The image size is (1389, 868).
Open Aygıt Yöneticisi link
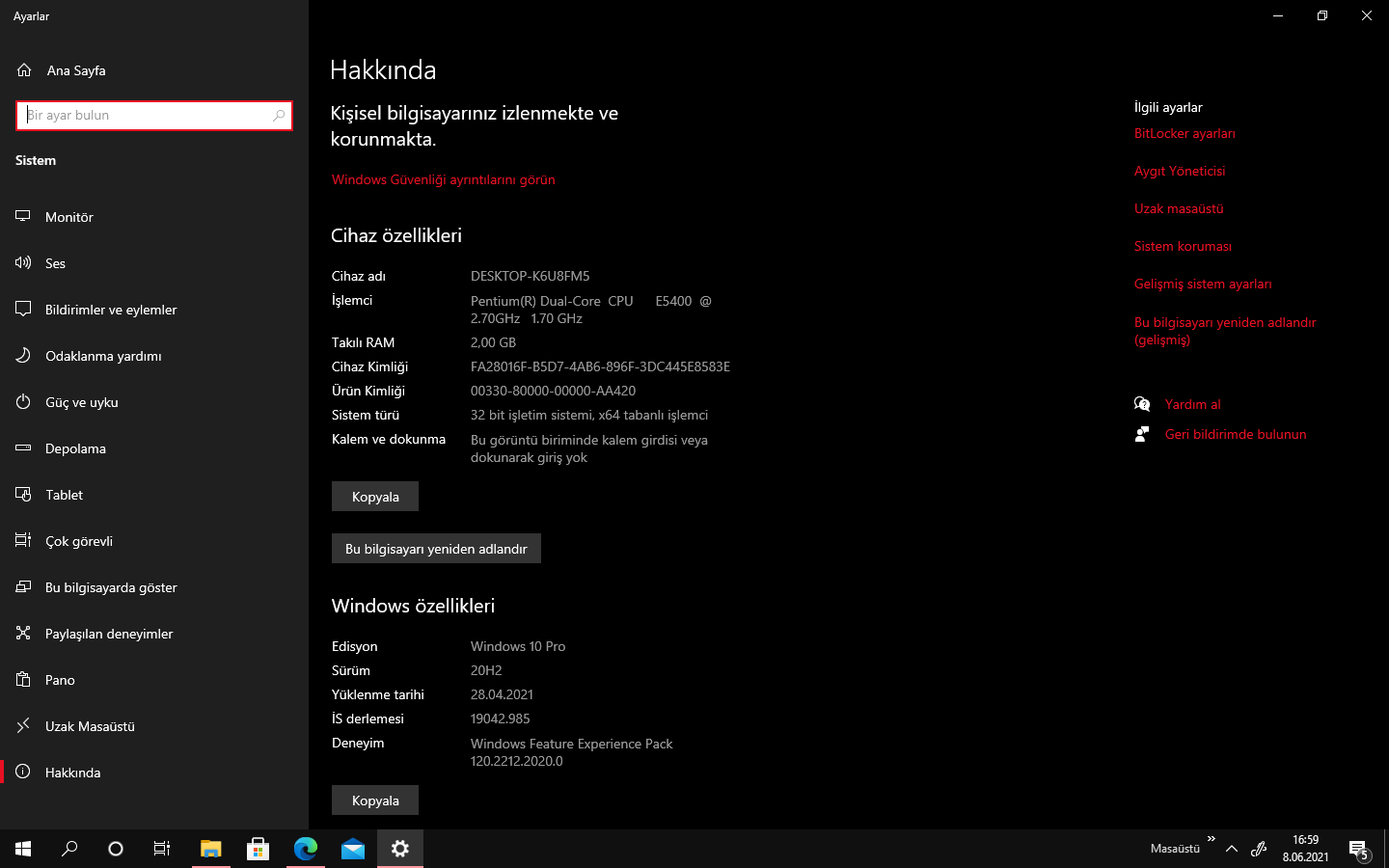tap(1180, 171)
